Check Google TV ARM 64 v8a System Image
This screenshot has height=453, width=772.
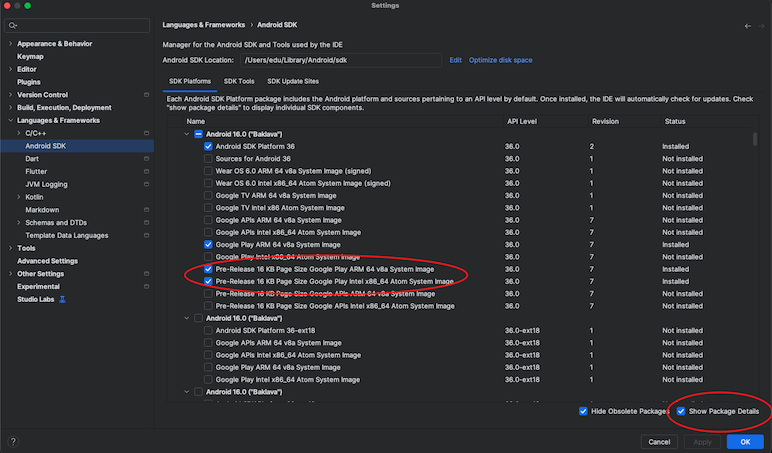point(208,195)
